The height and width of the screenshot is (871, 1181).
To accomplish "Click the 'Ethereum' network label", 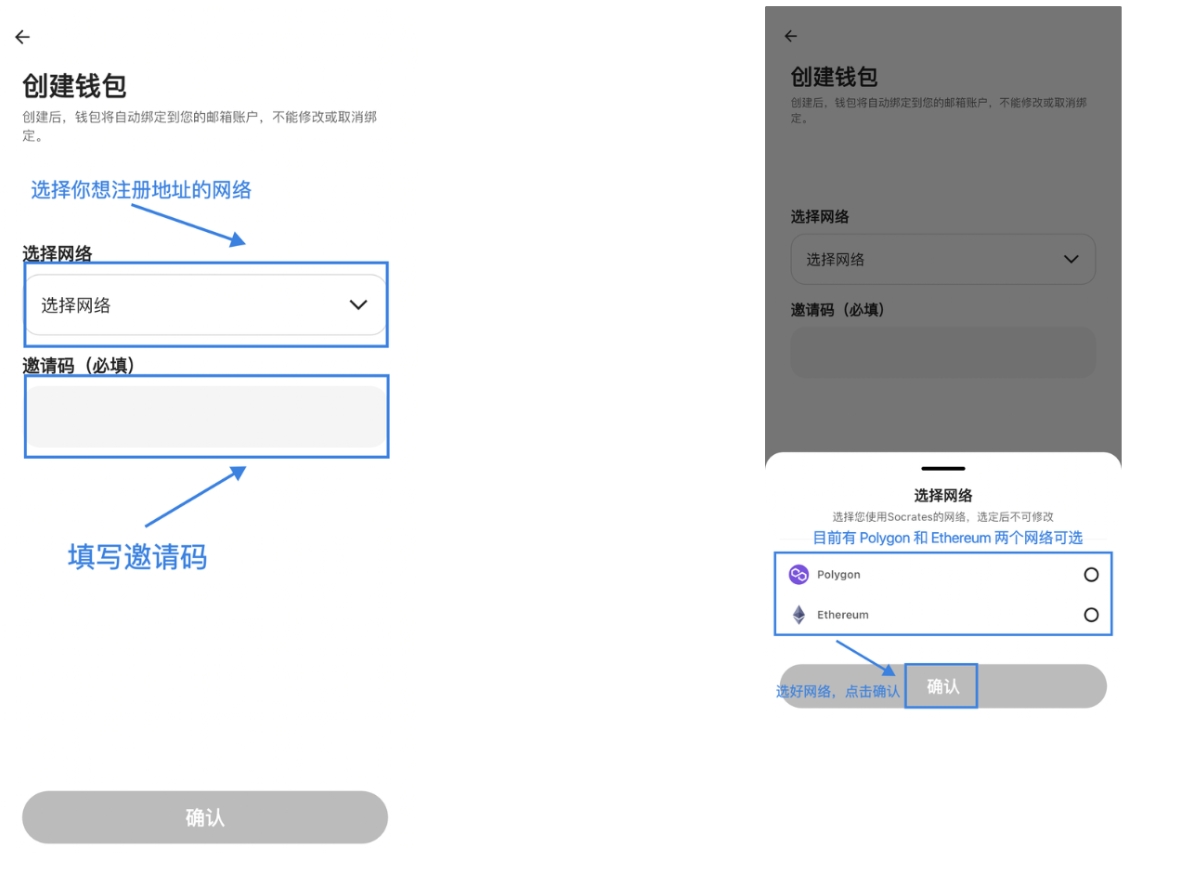I will click(x=843, y=615).
